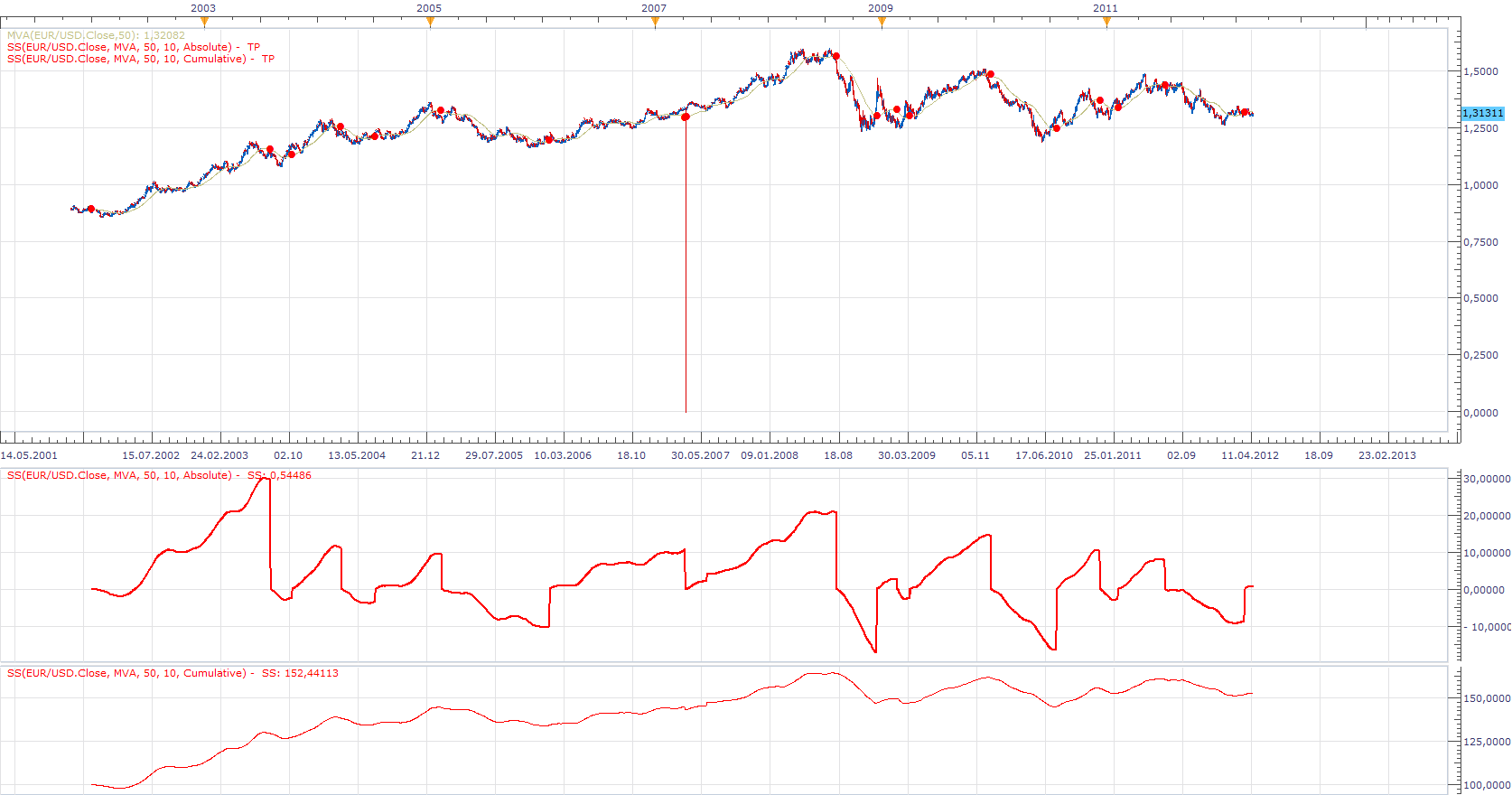This screenshot has height=795, width=1512.
Task: Click the date label 13.05.2004 on time axis
Action: (357, 455)
